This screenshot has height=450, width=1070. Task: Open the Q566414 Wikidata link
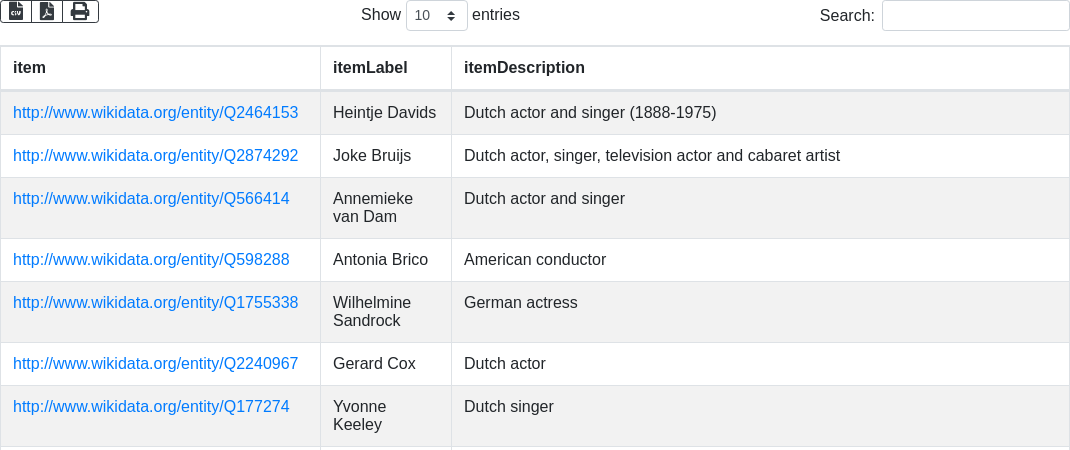point(151,199)
